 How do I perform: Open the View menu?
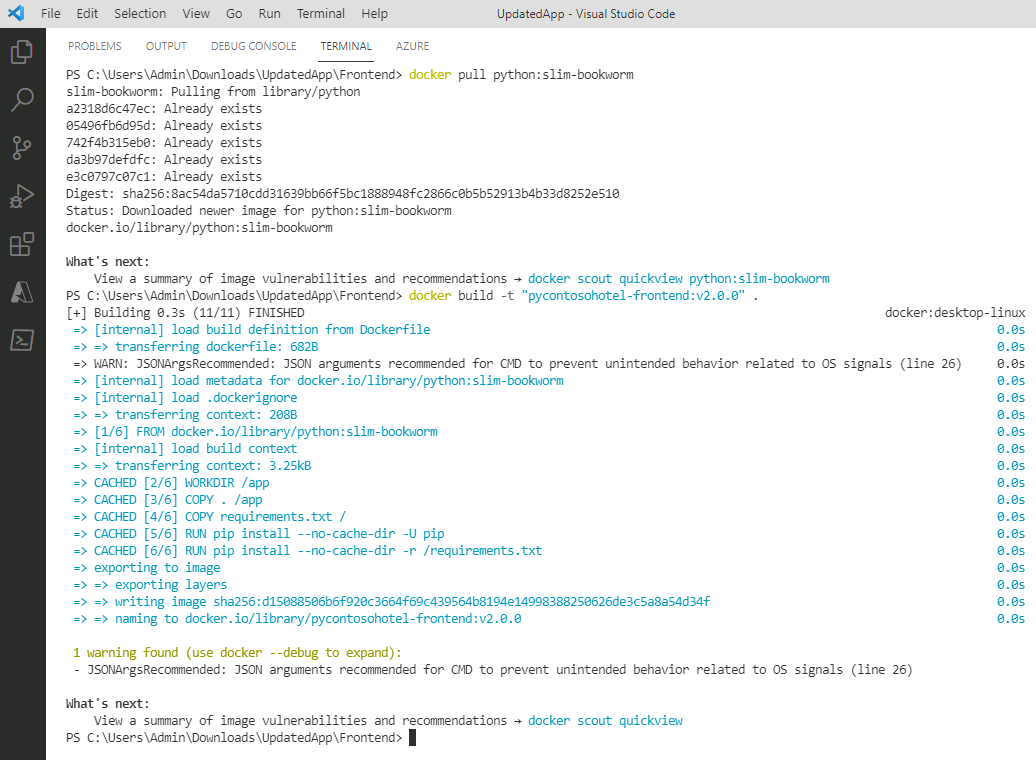tap(196, 13)
